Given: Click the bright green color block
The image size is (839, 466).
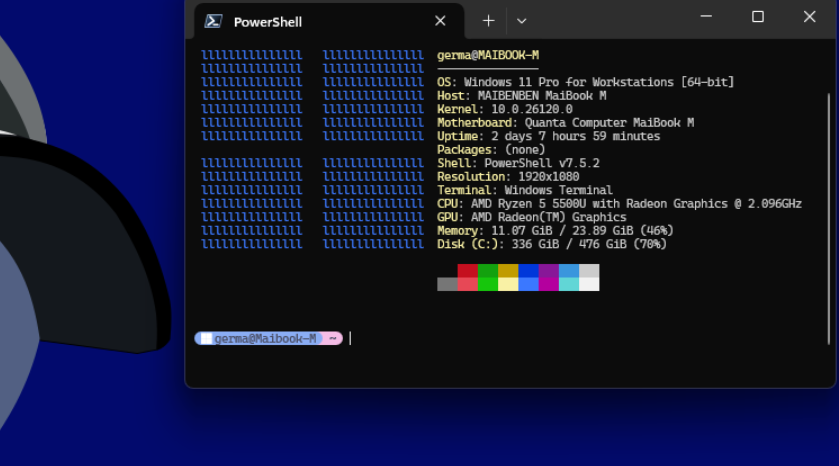Looking at the screenshot, I should click(x=488, y=284).
